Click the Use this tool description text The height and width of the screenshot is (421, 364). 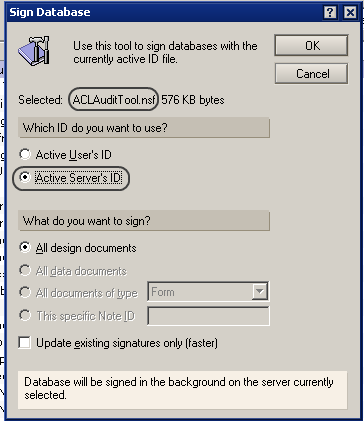pyautogui.click(x=165, y=52)
